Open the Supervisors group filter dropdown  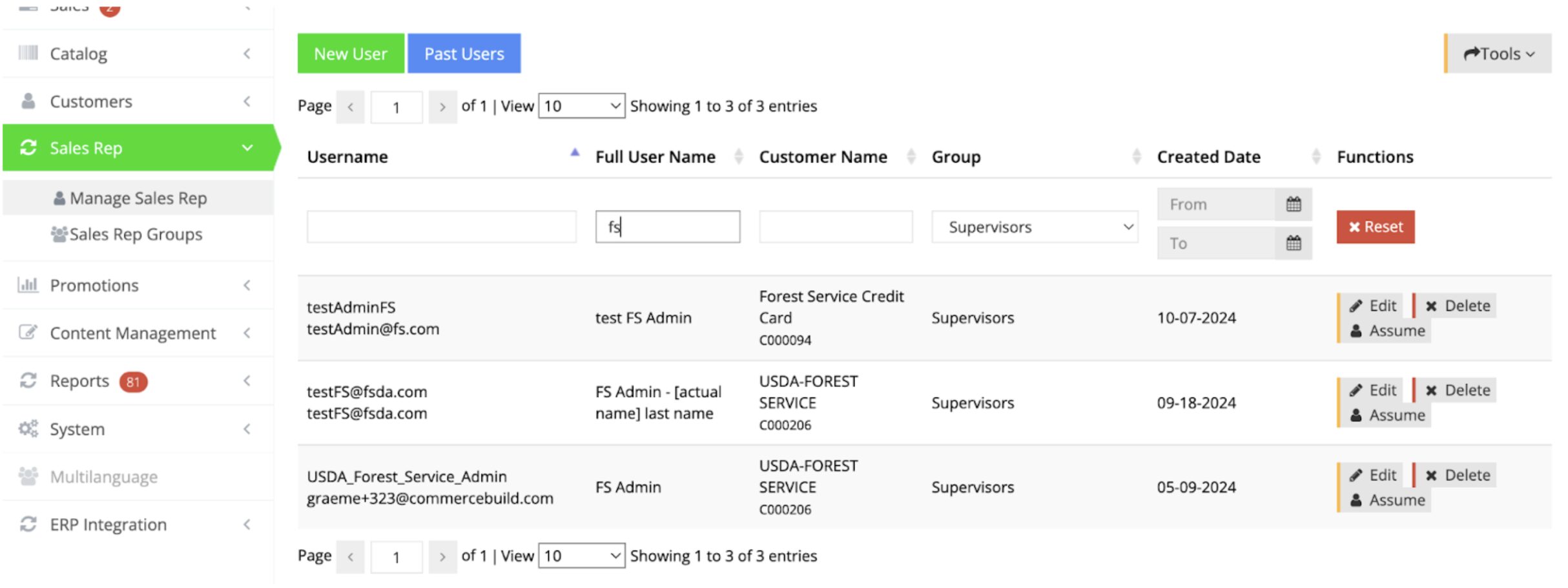pos(1034,227)
